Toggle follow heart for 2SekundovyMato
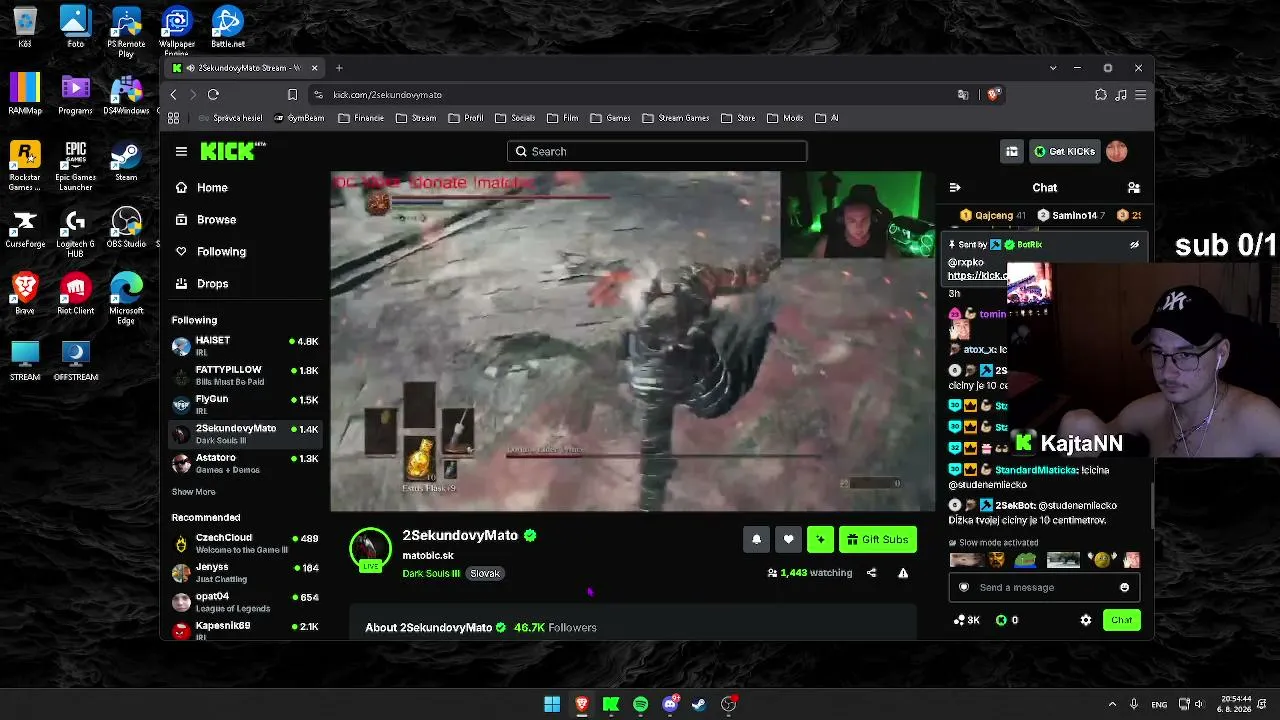This screenshot has width=1280, height=720. 788,539
